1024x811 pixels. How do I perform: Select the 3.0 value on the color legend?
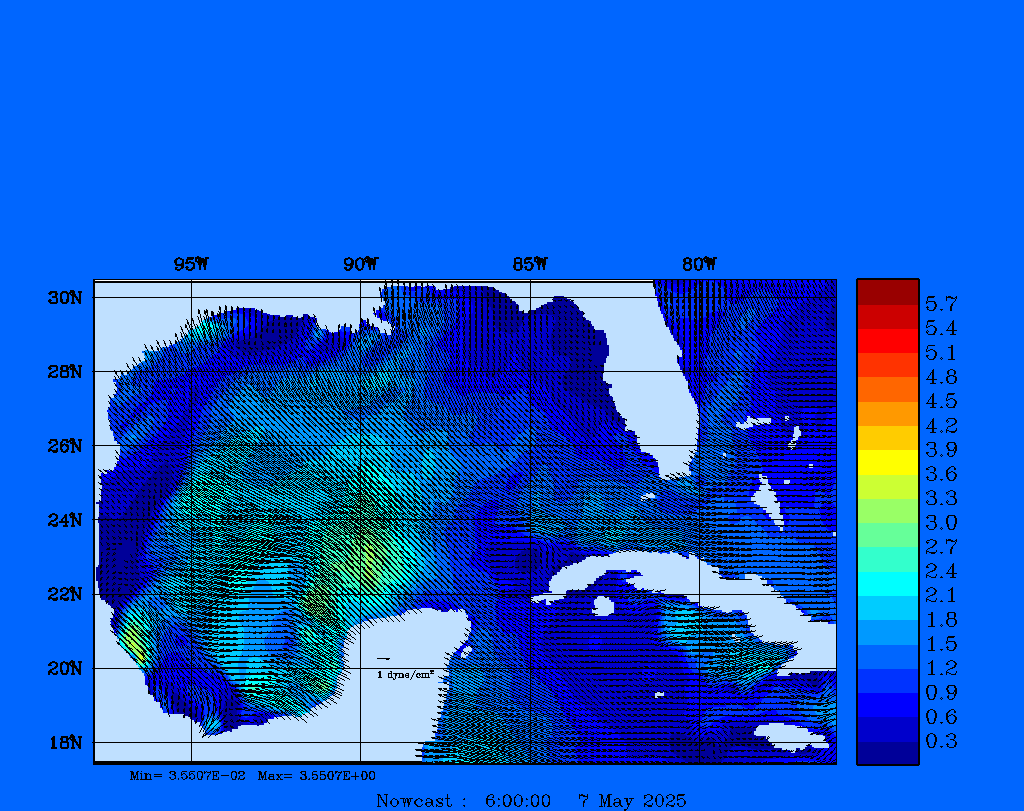click(x=940, y=522)
